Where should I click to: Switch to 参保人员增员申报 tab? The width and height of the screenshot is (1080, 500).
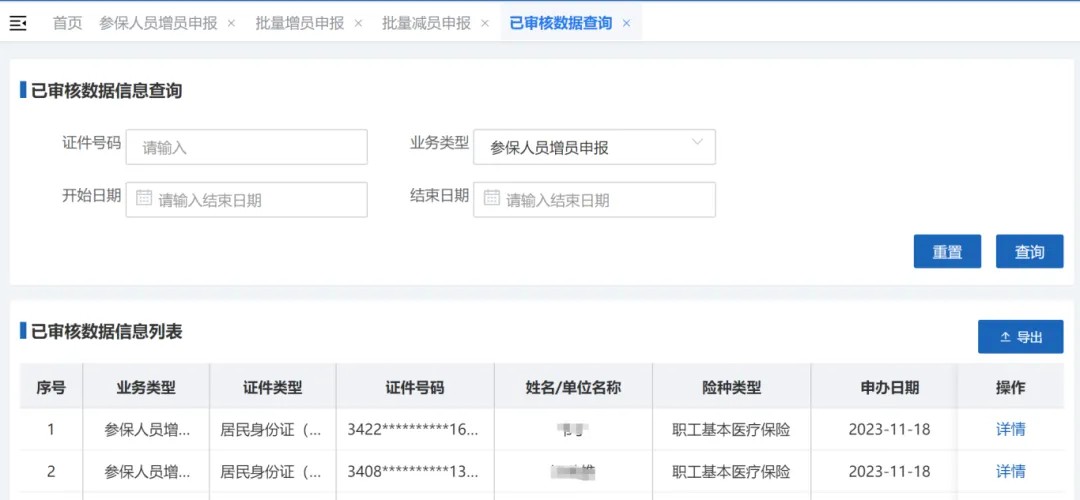158,23
